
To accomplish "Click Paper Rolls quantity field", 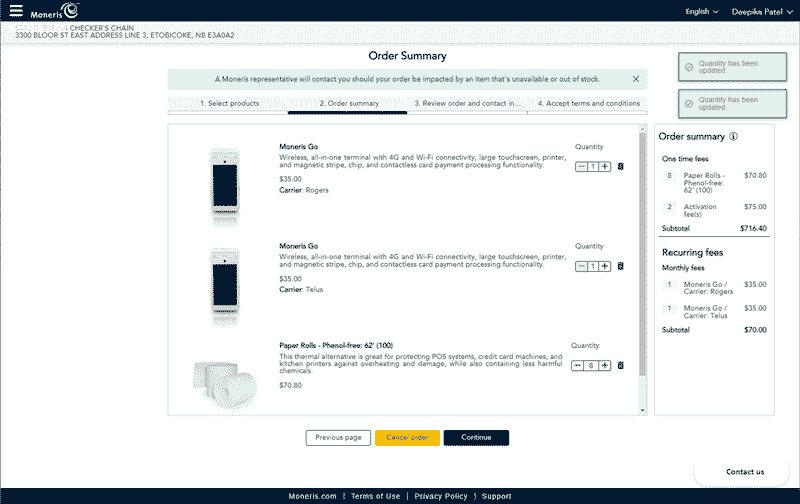I will 591,366.
